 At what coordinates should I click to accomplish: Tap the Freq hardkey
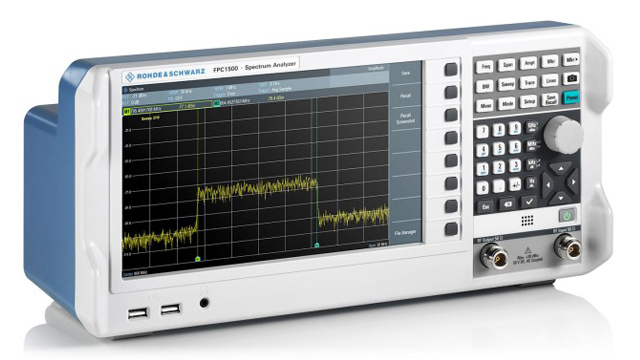tap(484, 67)
